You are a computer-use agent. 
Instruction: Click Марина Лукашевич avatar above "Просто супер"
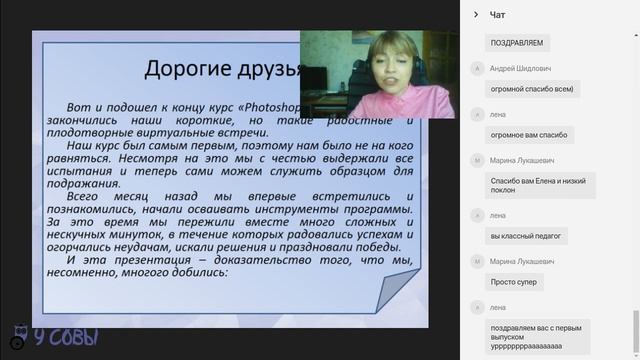(x=477, y=262)
